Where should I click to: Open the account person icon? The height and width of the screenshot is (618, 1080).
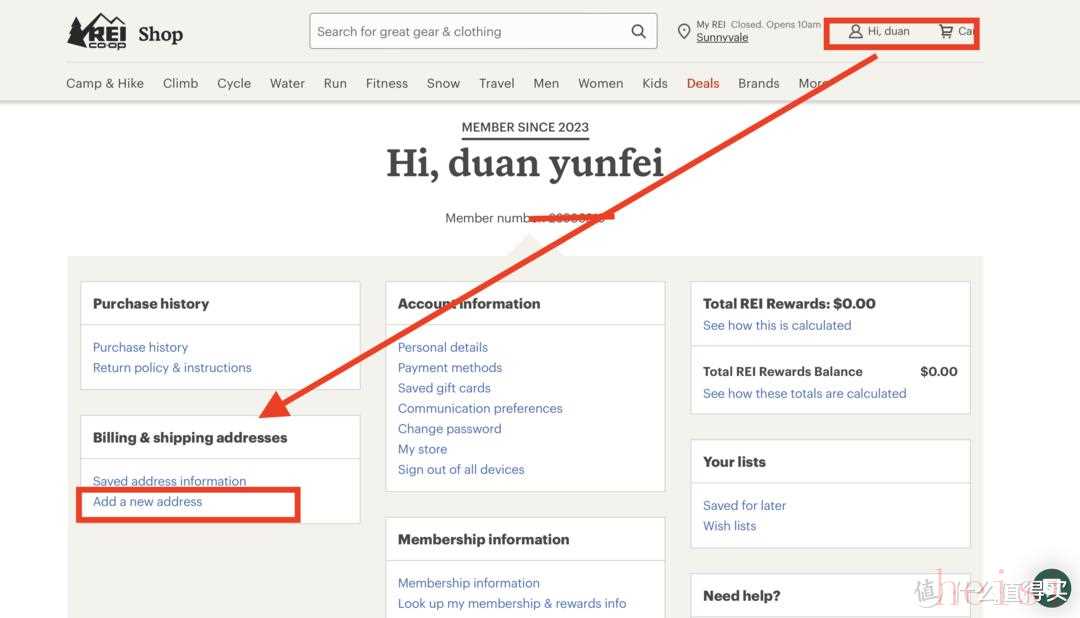point(855,32)
